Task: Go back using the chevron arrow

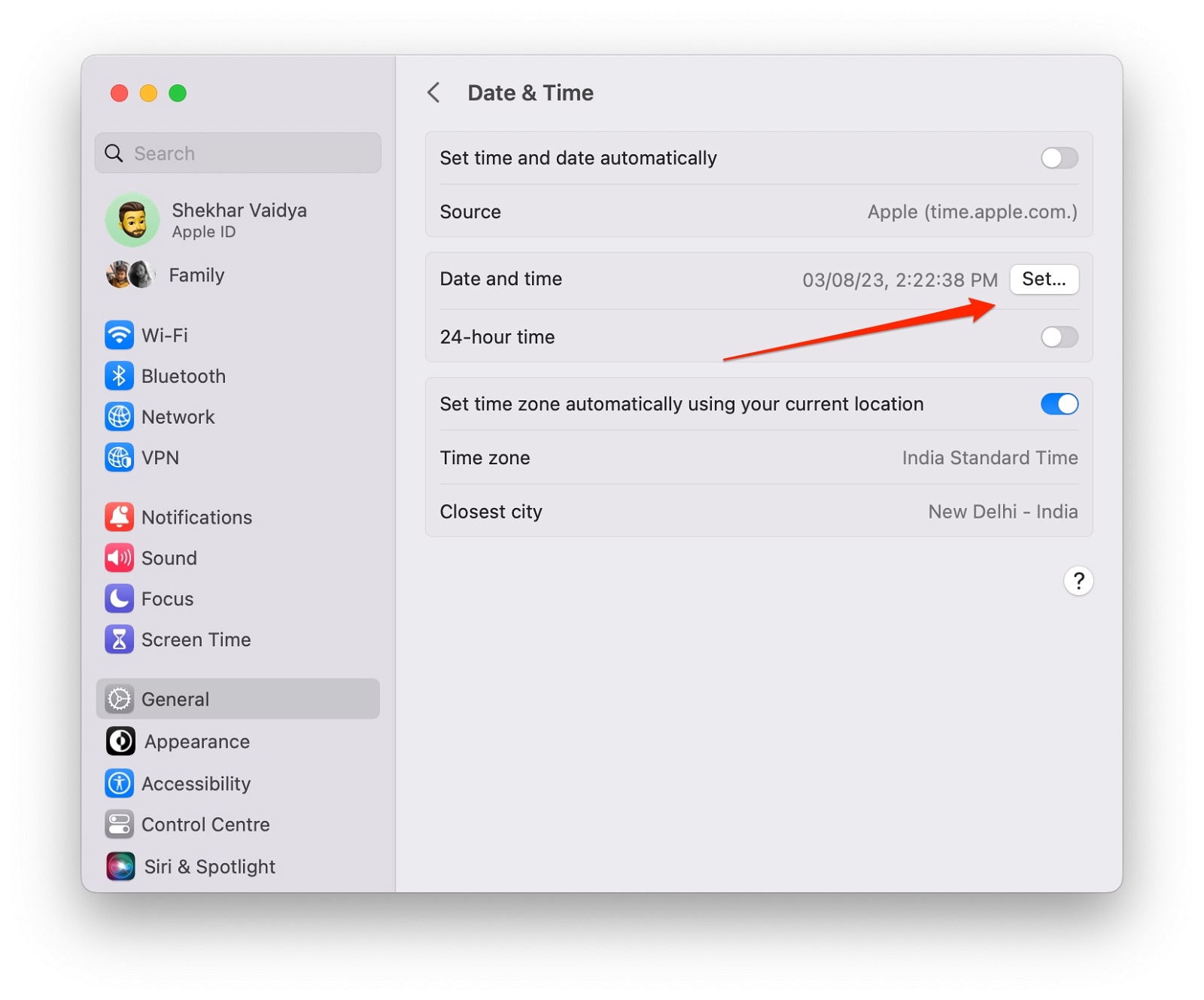Action: click(x=433, y=93)
